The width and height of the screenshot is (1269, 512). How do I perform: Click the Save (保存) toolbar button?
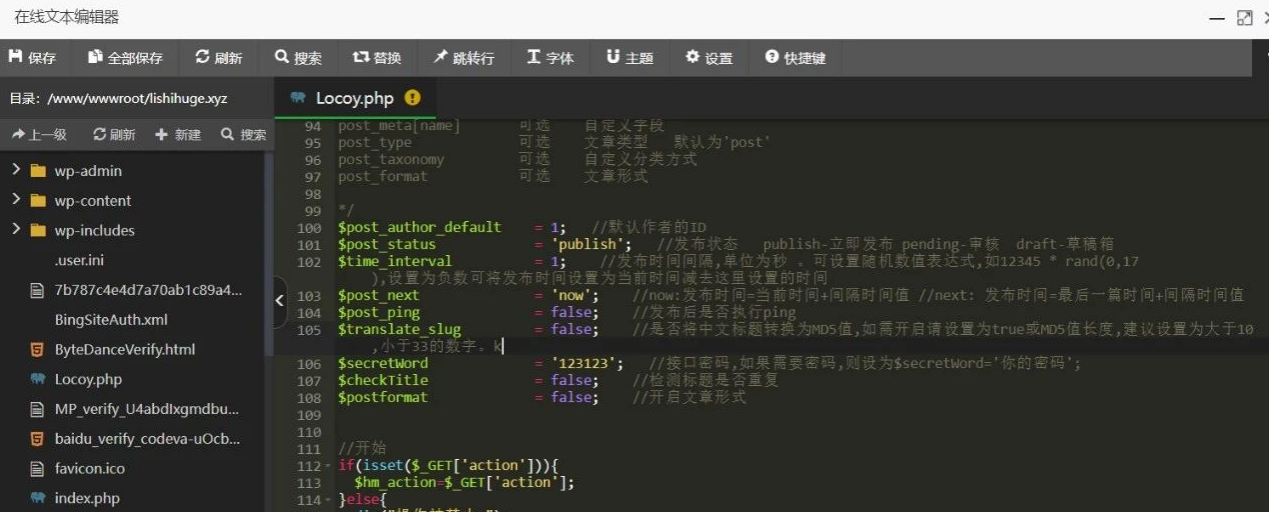coord(32,58)
